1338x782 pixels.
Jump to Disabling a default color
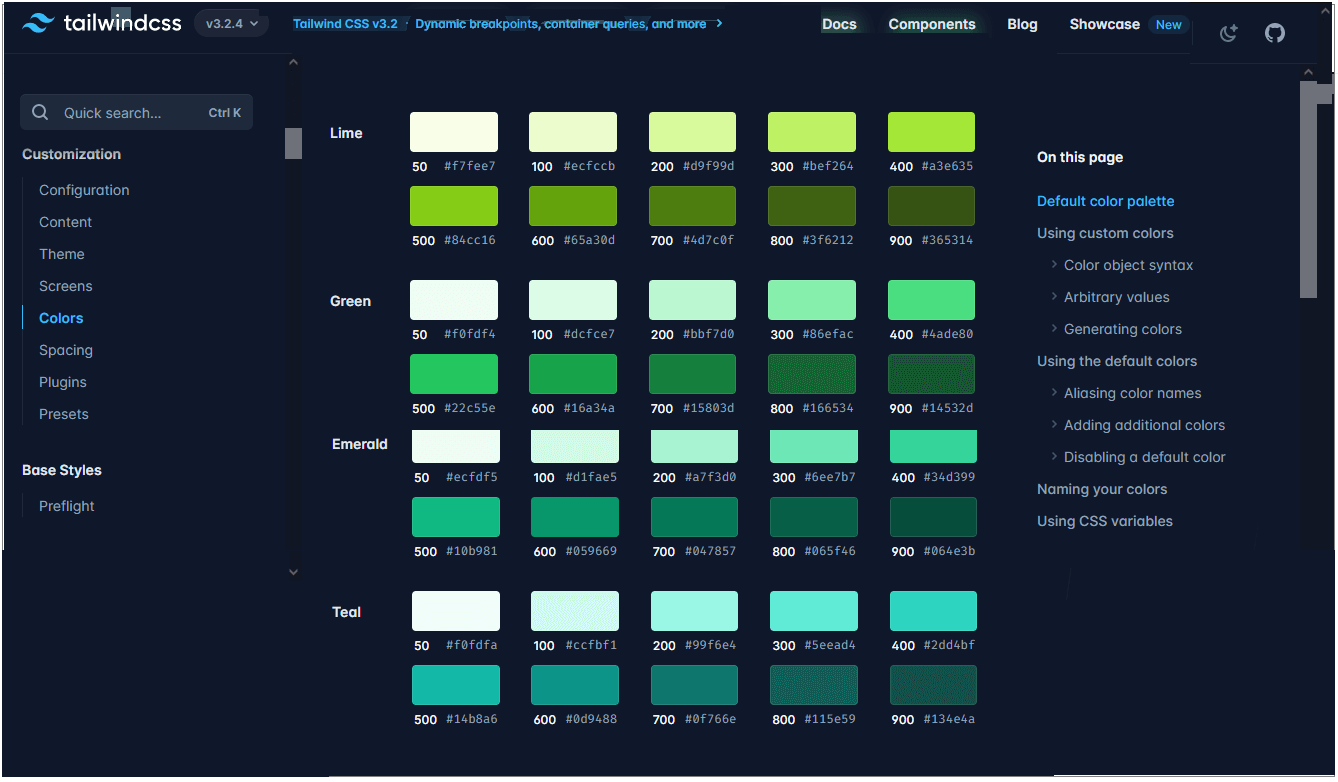[x=1144, y=457]
